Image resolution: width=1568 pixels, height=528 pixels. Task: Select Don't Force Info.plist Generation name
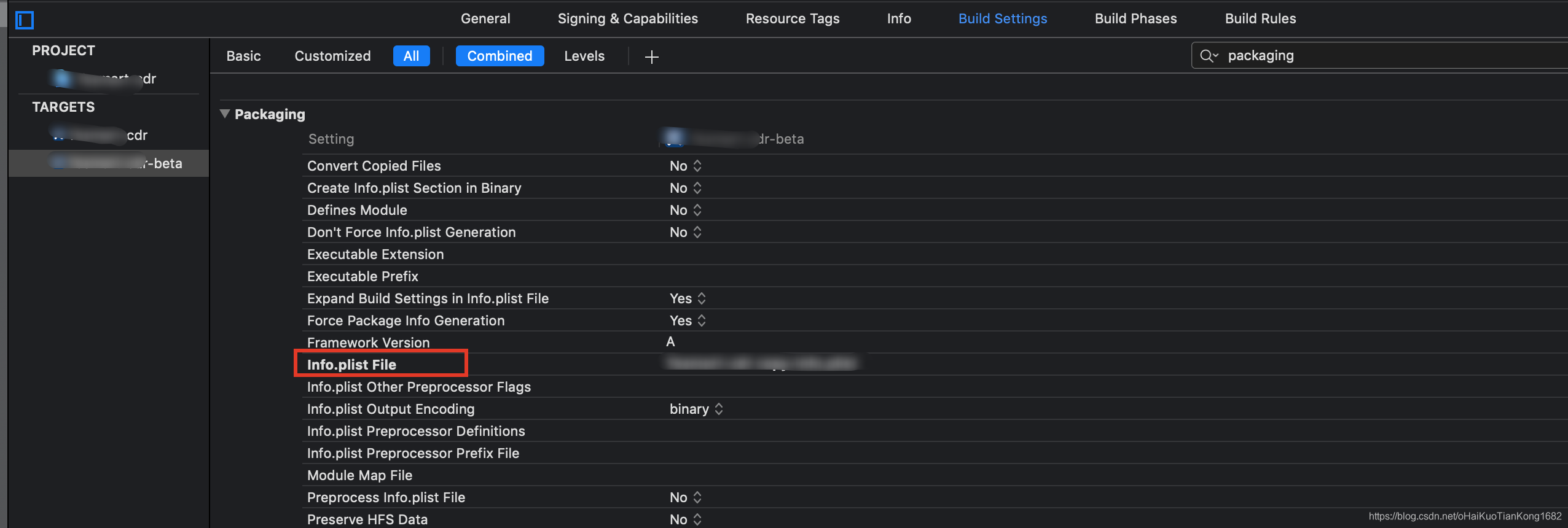411,232
